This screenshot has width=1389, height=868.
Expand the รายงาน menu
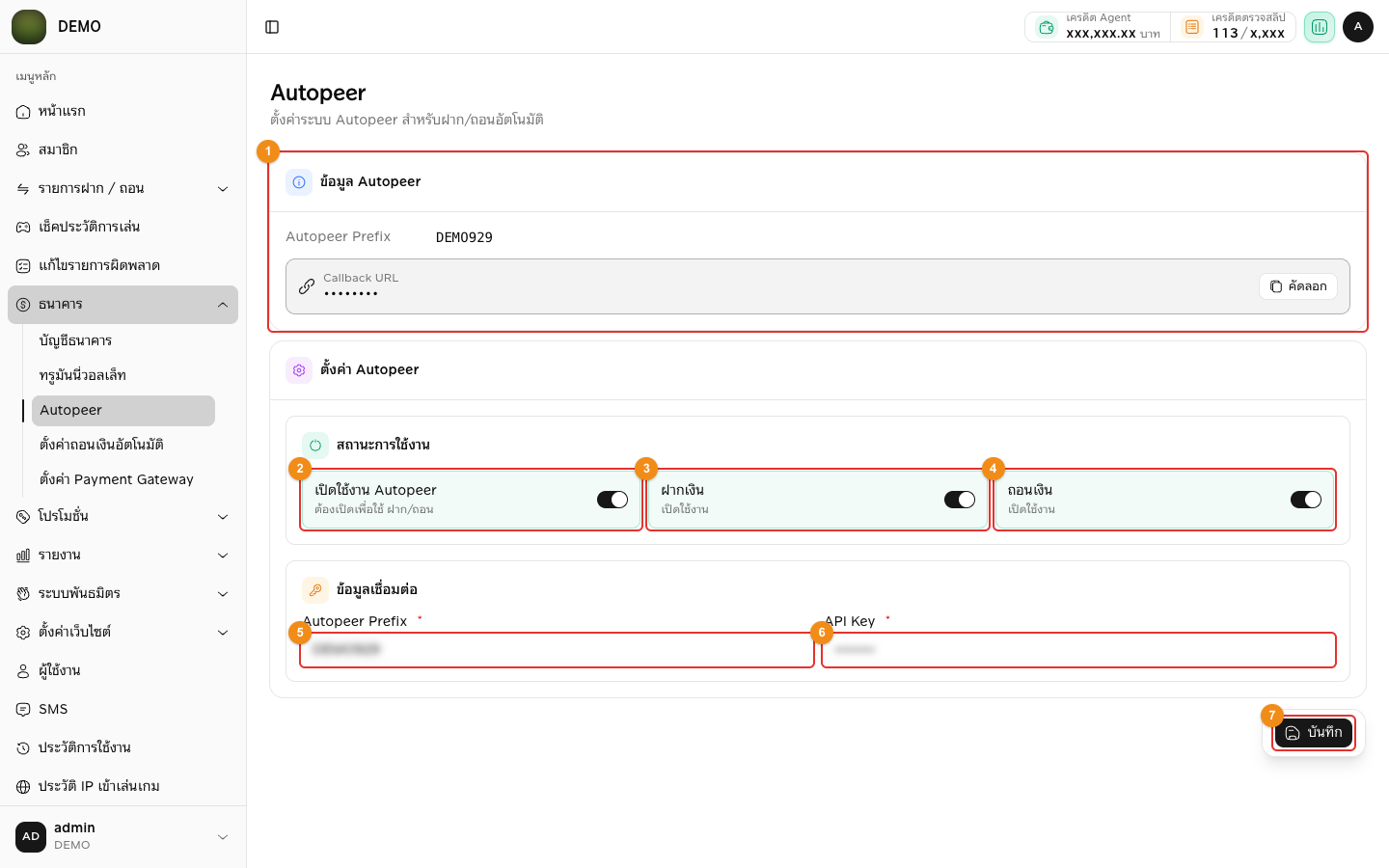123,556
